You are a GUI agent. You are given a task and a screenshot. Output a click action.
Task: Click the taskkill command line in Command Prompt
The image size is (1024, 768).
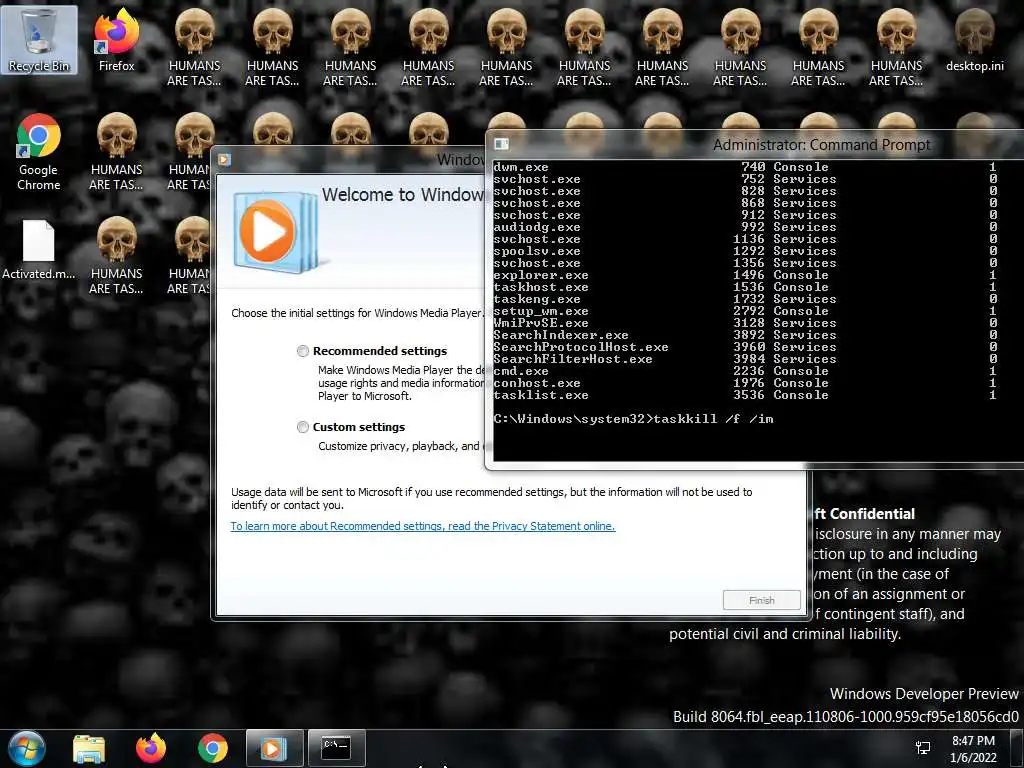(633, 419)
